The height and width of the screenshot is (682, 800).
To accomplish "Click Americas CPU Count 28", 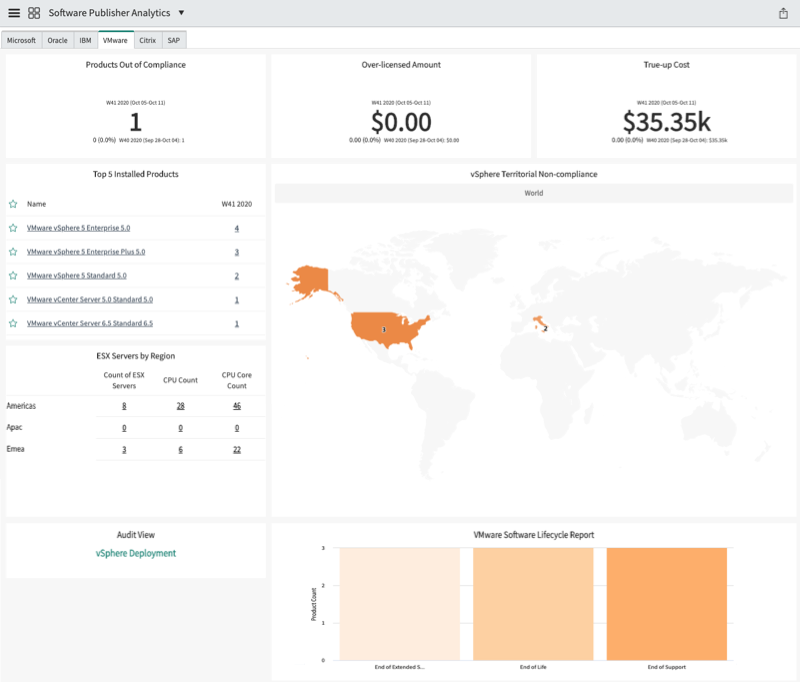I will click(x=181, y=406).
